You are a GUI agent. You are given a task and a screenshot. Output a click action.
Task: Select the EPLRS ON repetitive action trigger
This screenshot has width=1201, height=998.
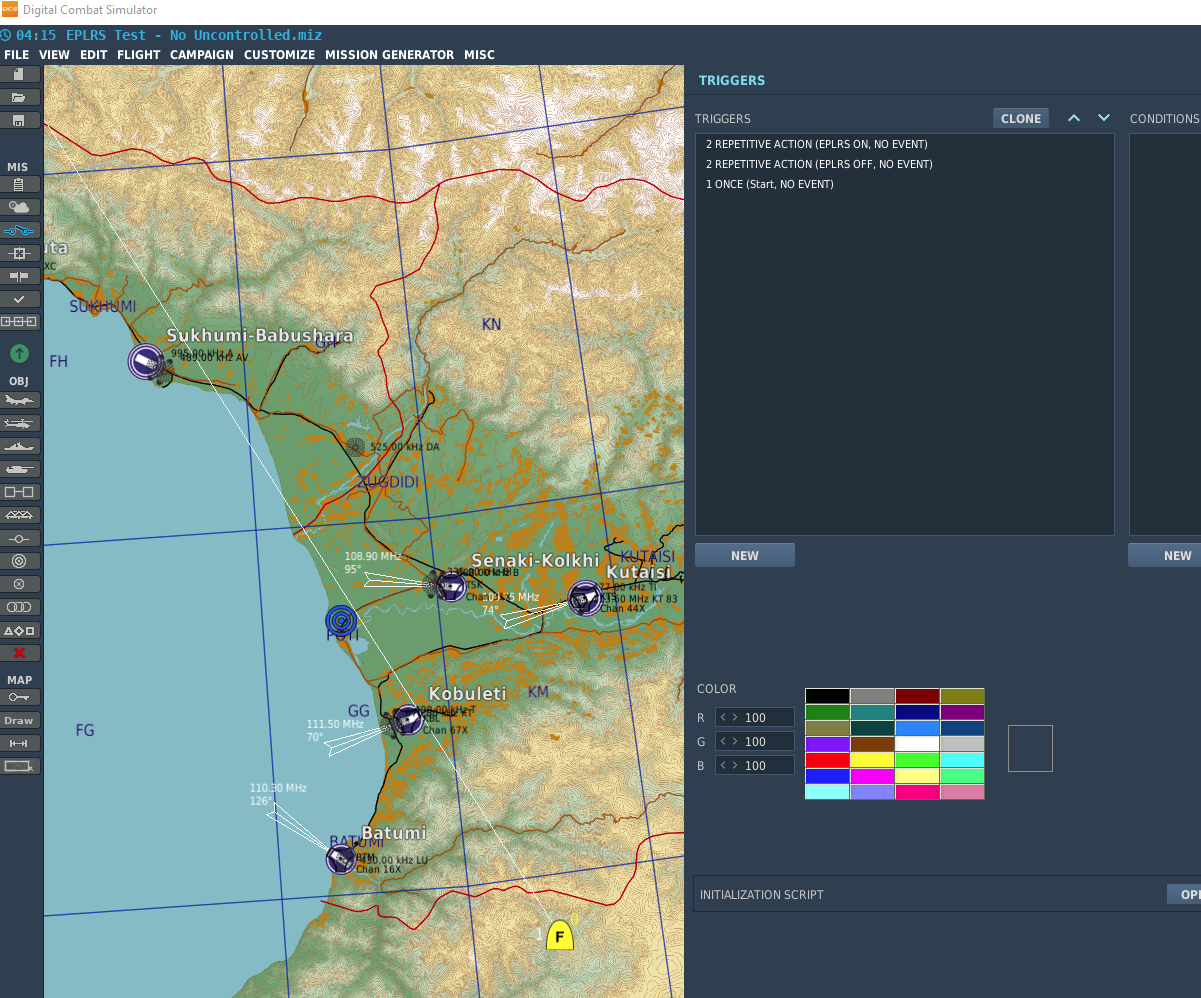click(905, 144)
